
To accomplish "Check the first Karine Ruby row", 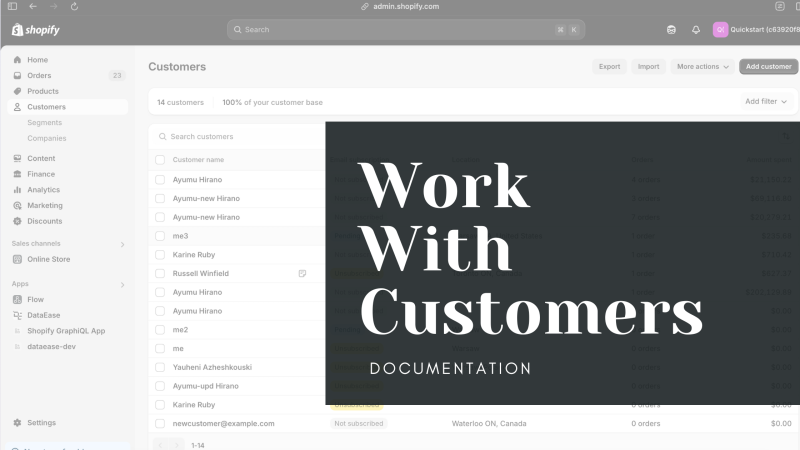I will 160,255.
